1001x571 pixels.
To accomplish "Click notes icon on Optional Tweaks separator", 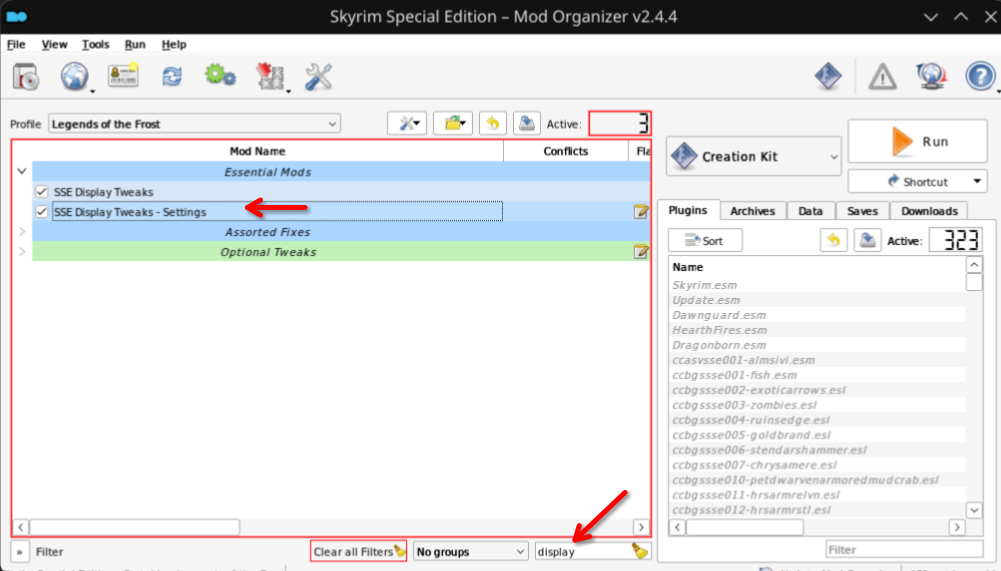I will (641, 252).
